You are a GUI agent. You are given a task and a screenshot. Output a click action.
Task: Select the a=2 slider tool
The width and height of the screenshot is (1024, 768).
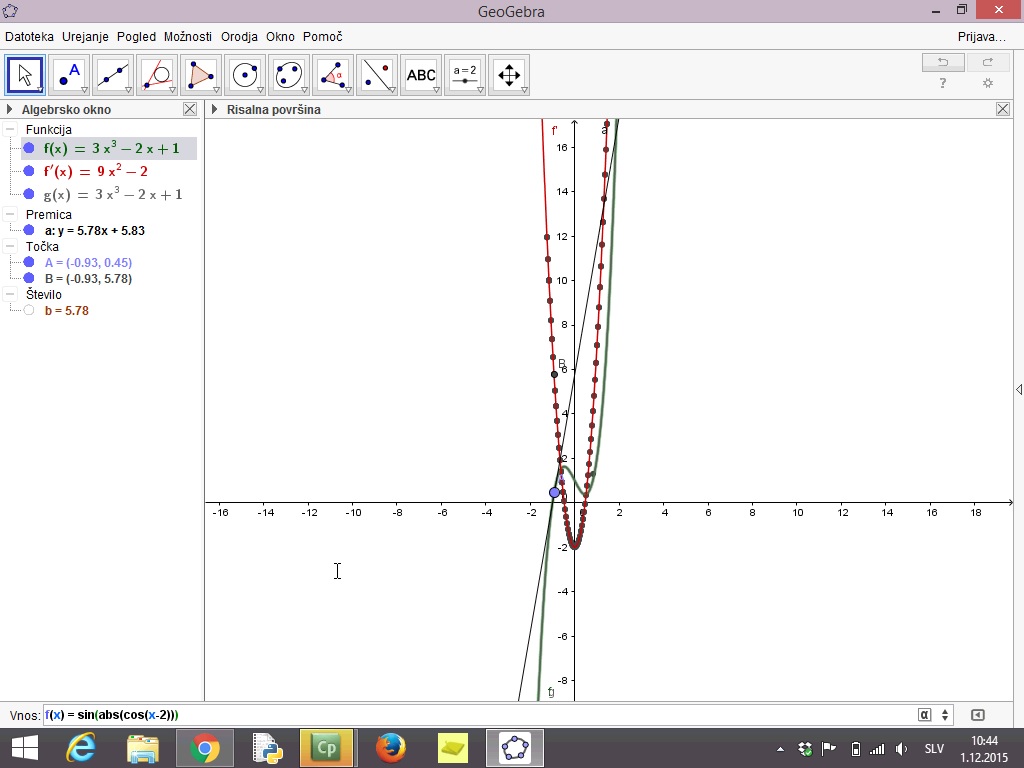[x=465, y=75]
